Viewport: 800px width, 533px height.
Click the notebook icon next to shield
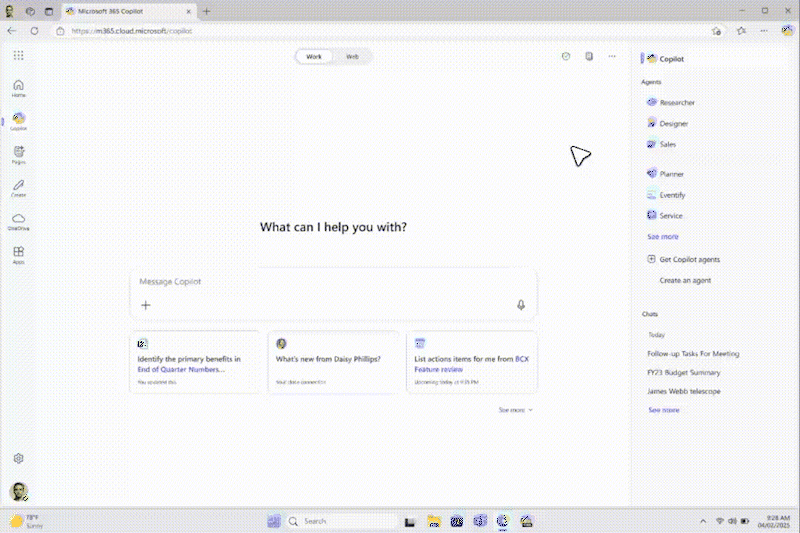[589, 56]
